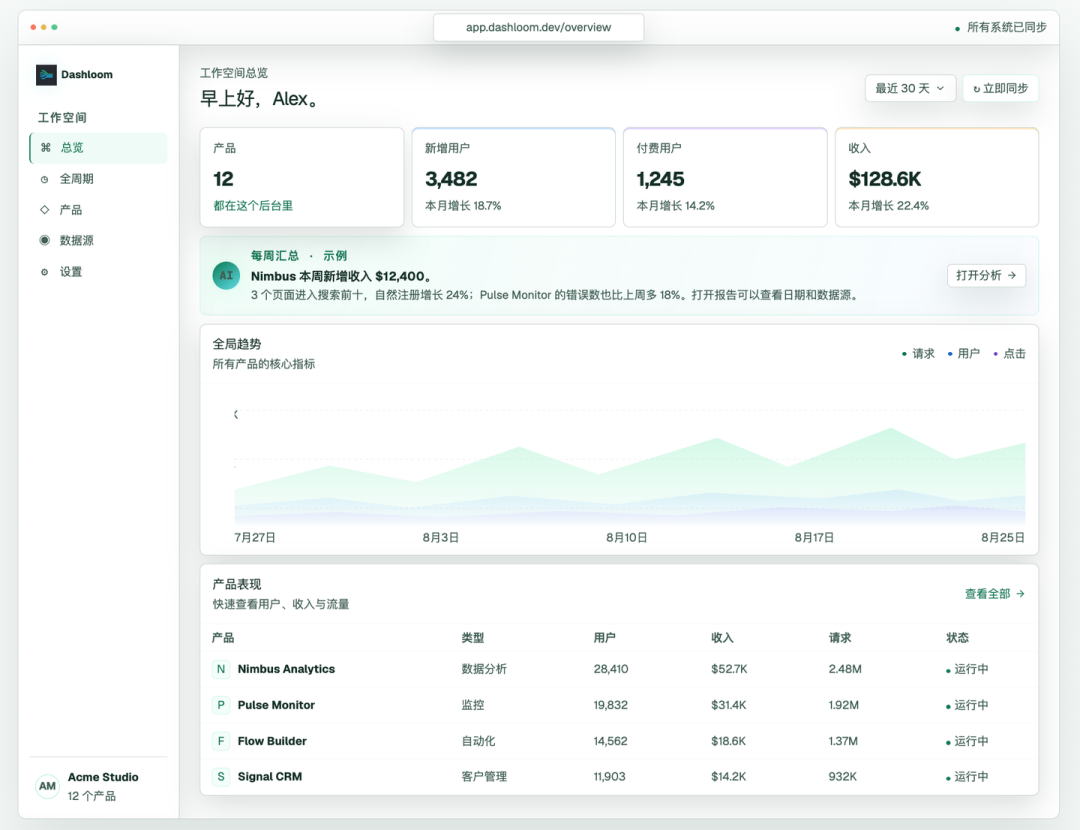
Task: Select the 全周期 clock icon
Action: click(45, 179)
